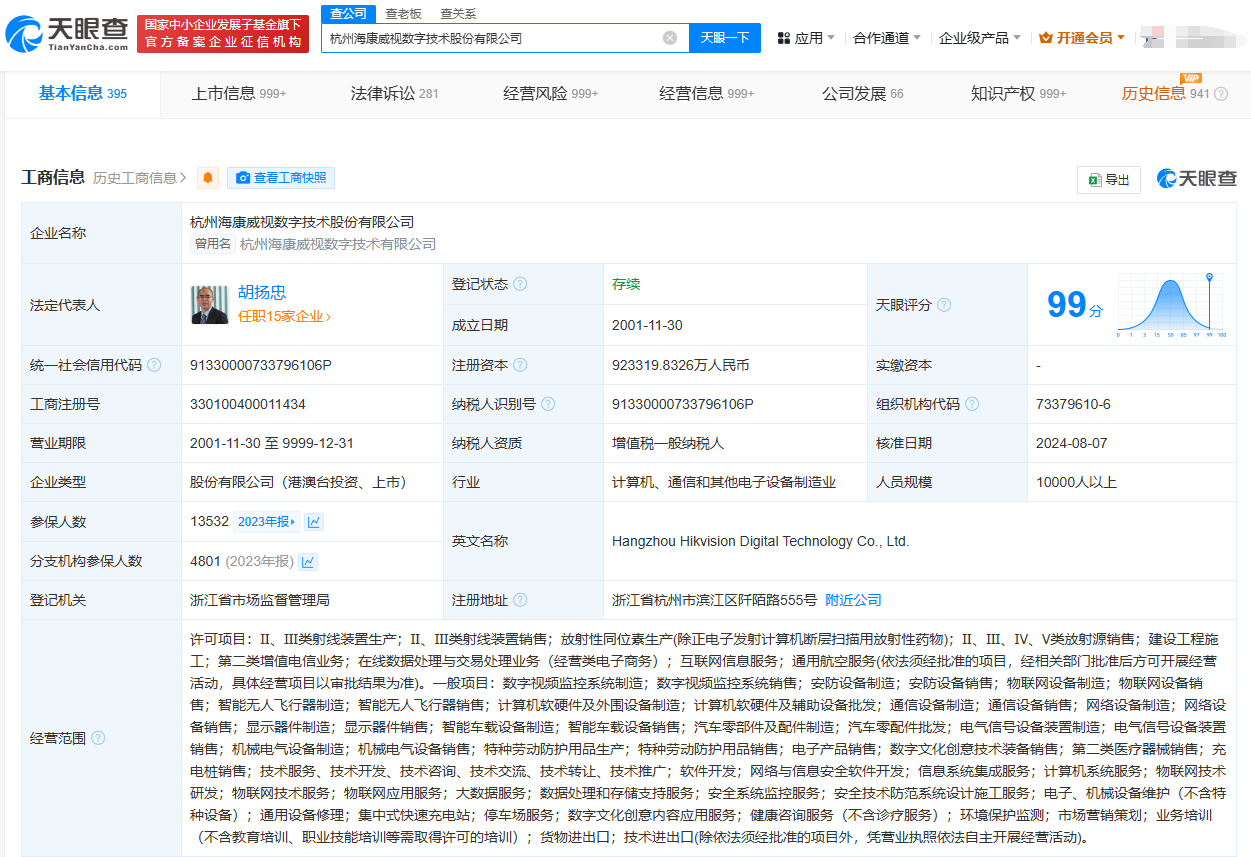Switch to the 查老板 search tab
The height and width of the screenshot is (857, 1251).
point(403,13)
